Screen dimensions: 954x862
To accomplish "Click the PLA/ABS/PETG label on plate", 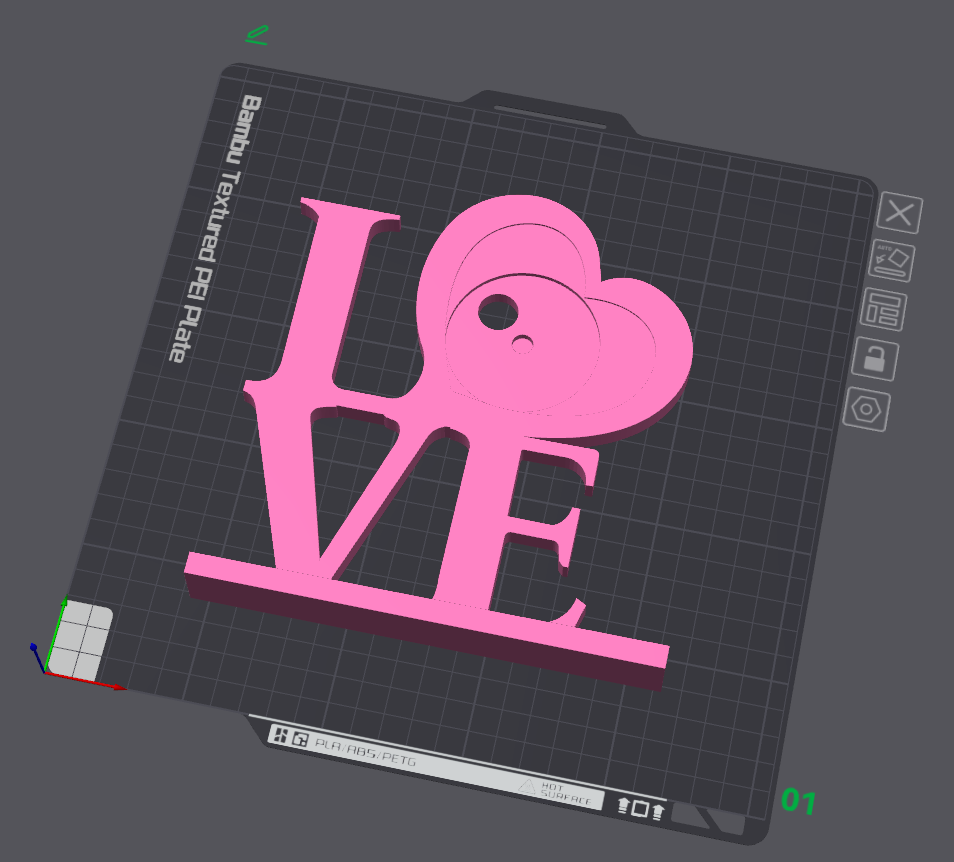I will 365,752.
